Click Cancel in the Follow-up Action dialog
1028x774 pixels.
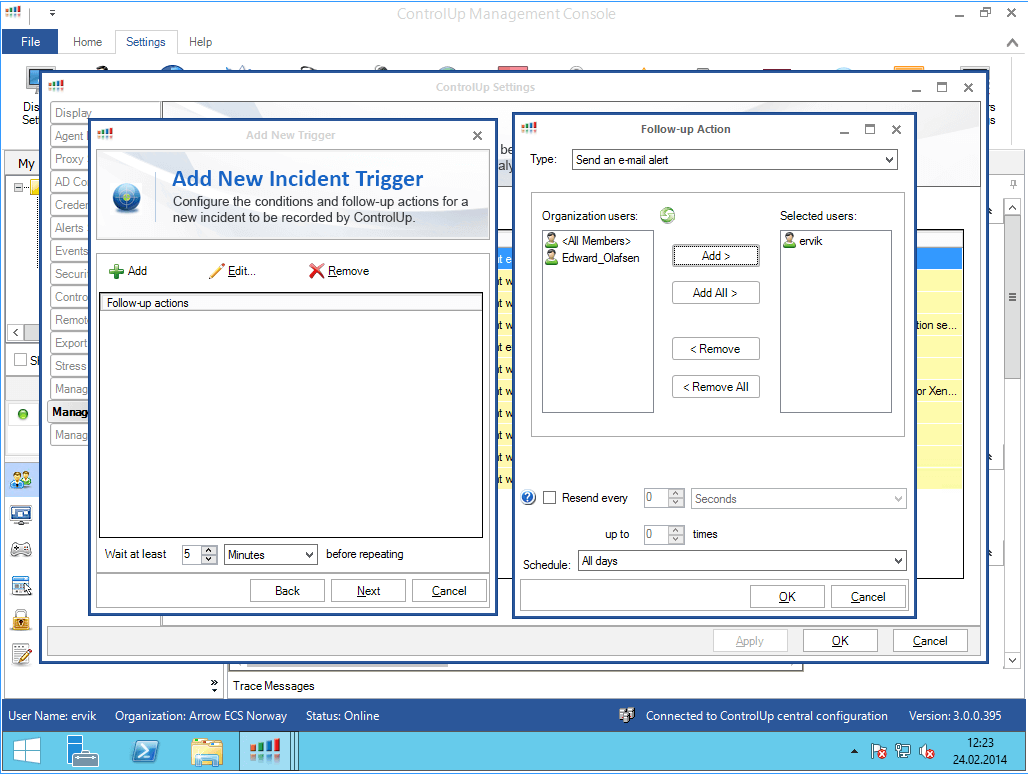tap(868, 597)
